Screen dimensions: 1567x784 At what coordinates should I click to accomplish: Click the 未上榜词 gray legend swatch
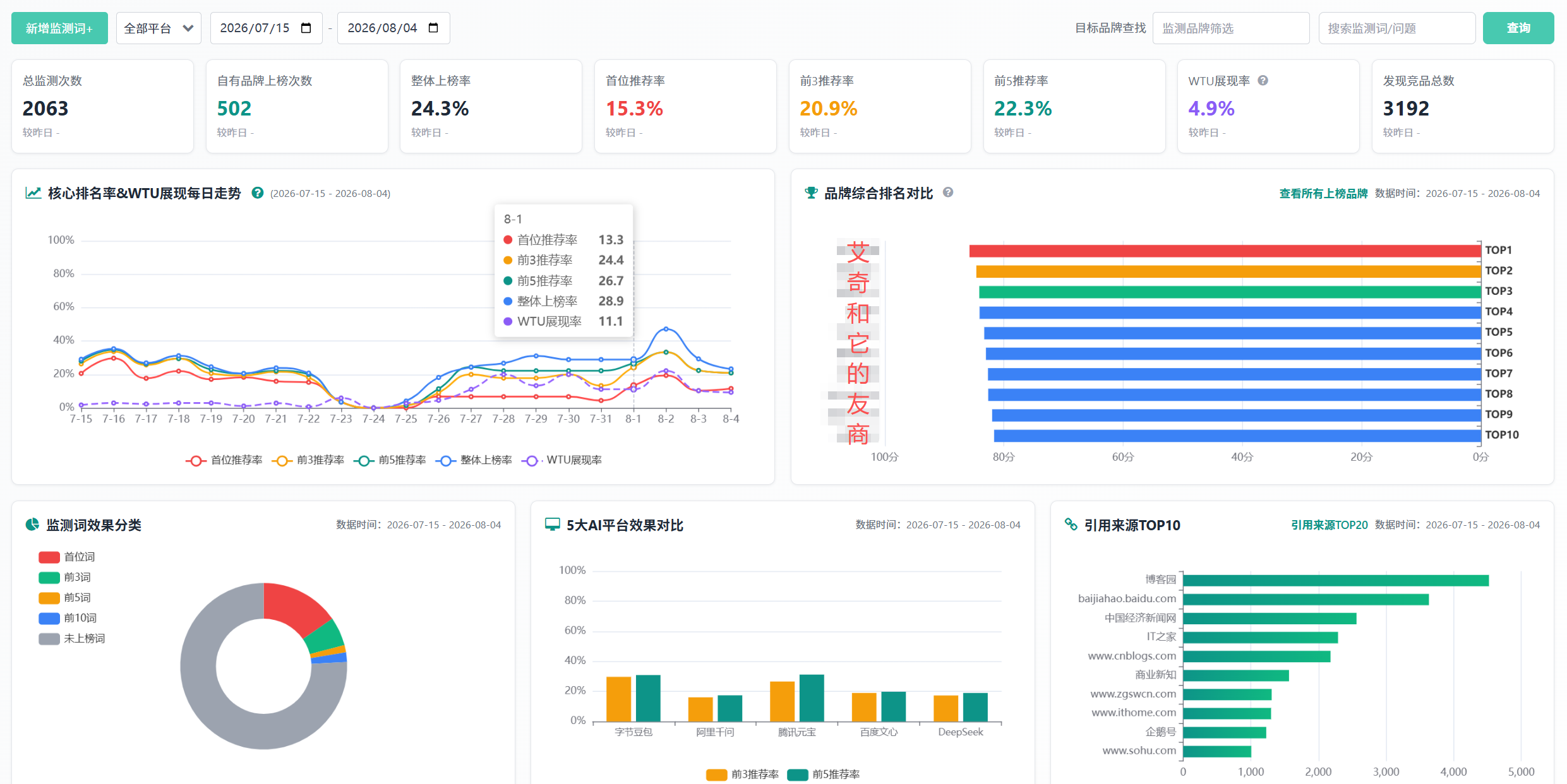pos(49,638)
